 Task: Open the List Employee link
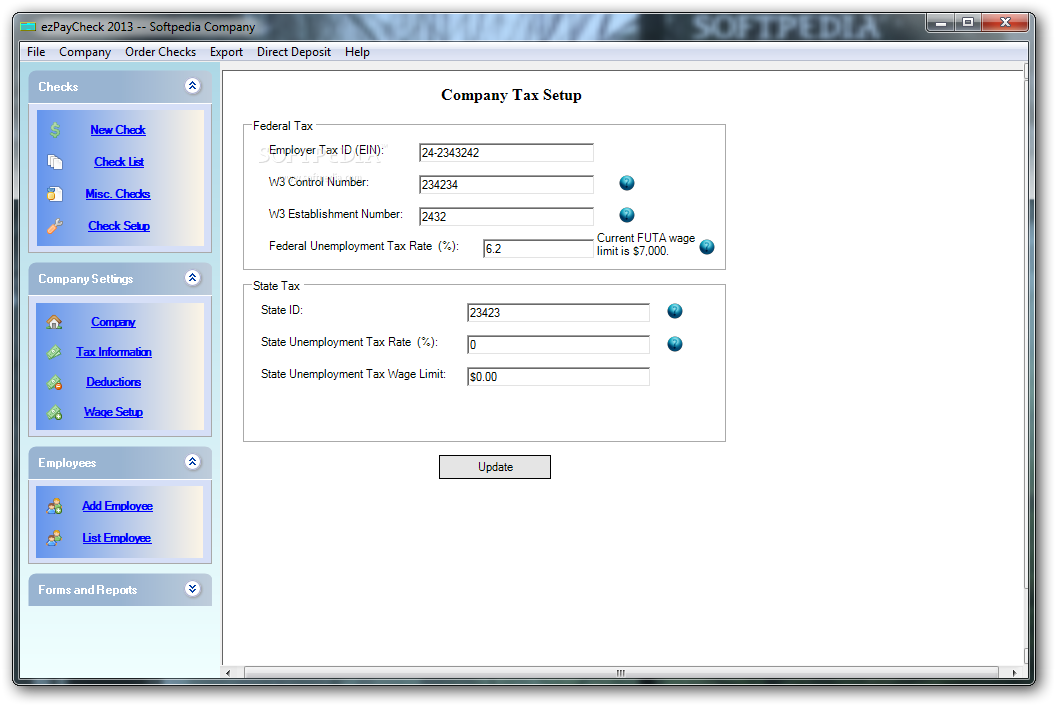click(117, 538)
